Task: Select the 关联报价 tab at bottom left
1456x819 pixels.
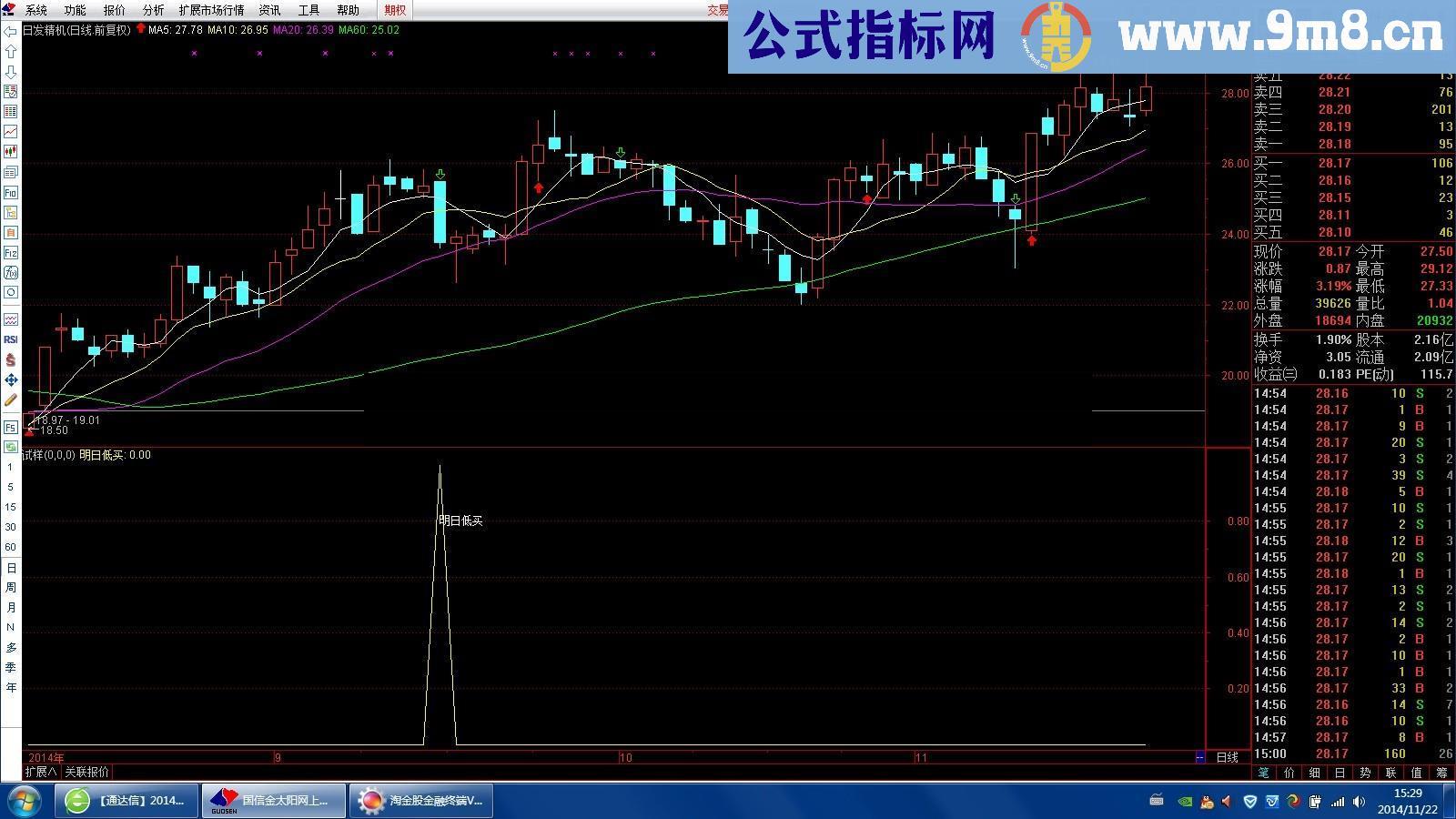Action: pyautogui.click(x=87, y=771)
